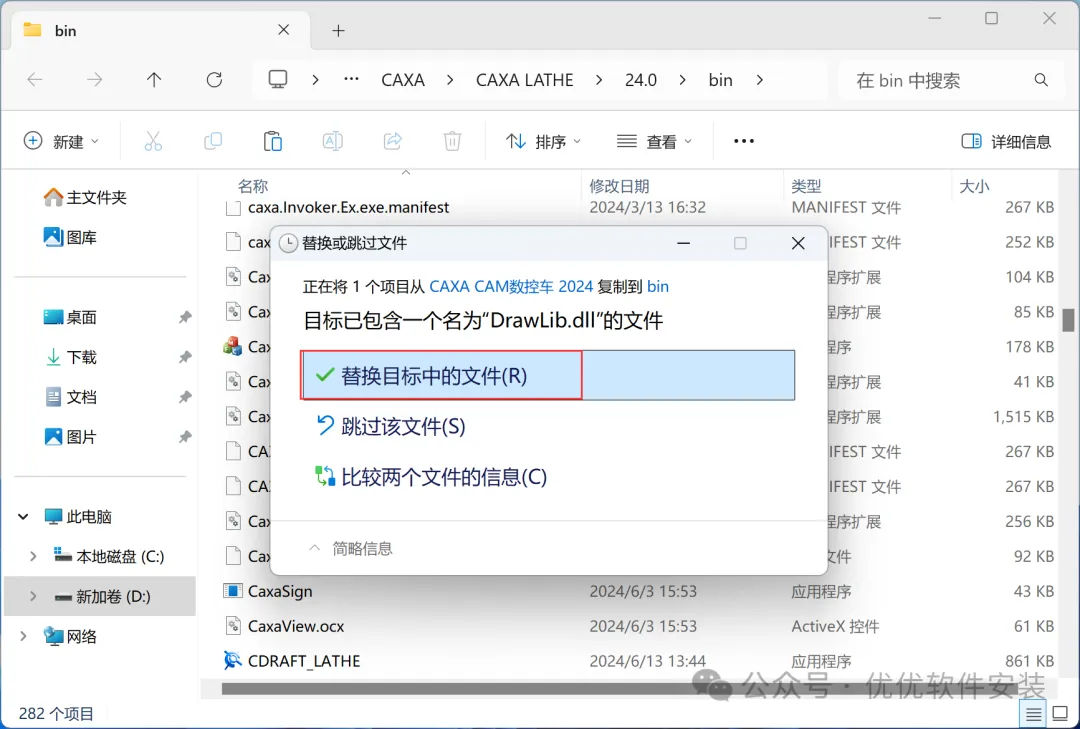Collapse details via 简略信息 chevron
Viewport: 1080px width, 729px height.
point(315,548)
